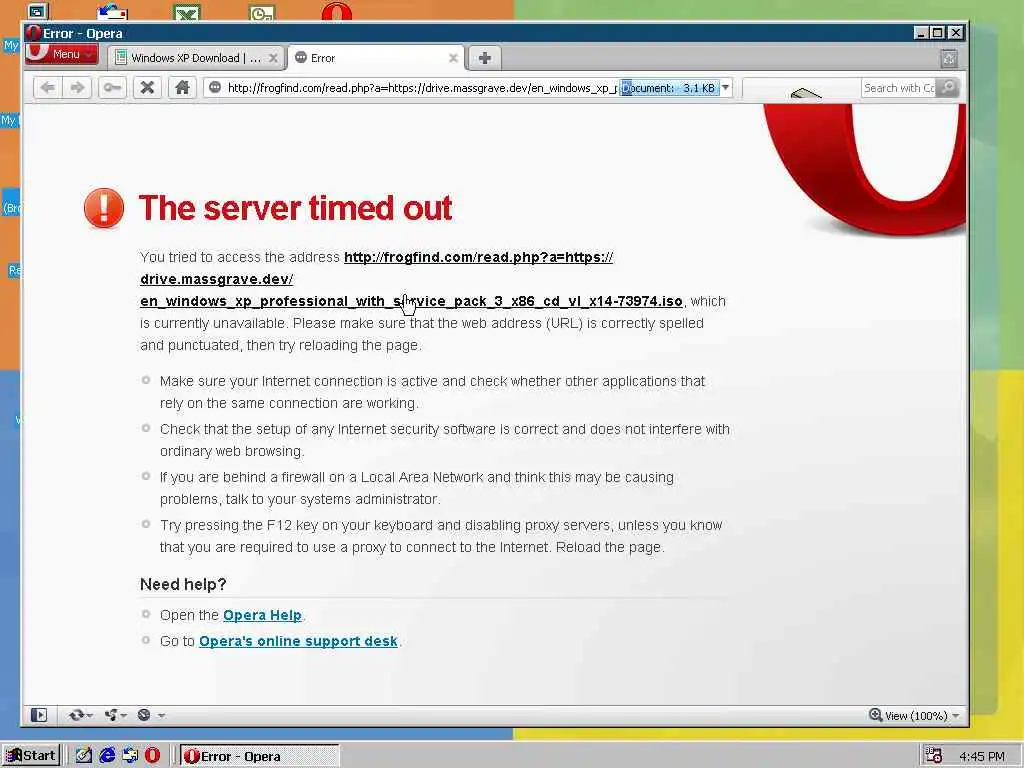Click the Show Desktop quick launch icon
This screenshot has height=768, width=1024.
tap(130, 756)
